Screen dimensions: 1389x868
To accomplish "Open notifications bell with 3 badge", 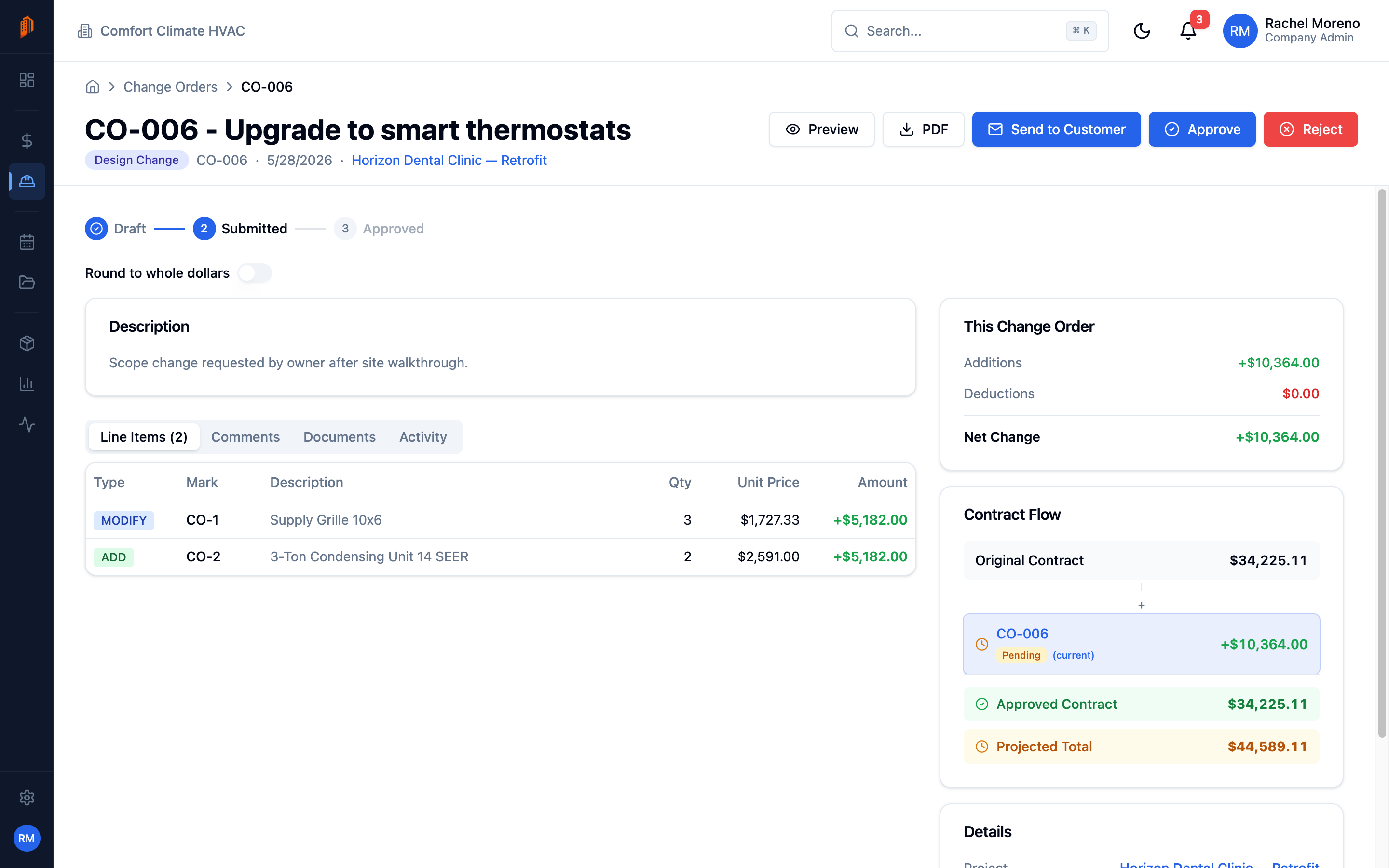I will click(1188, 31).
